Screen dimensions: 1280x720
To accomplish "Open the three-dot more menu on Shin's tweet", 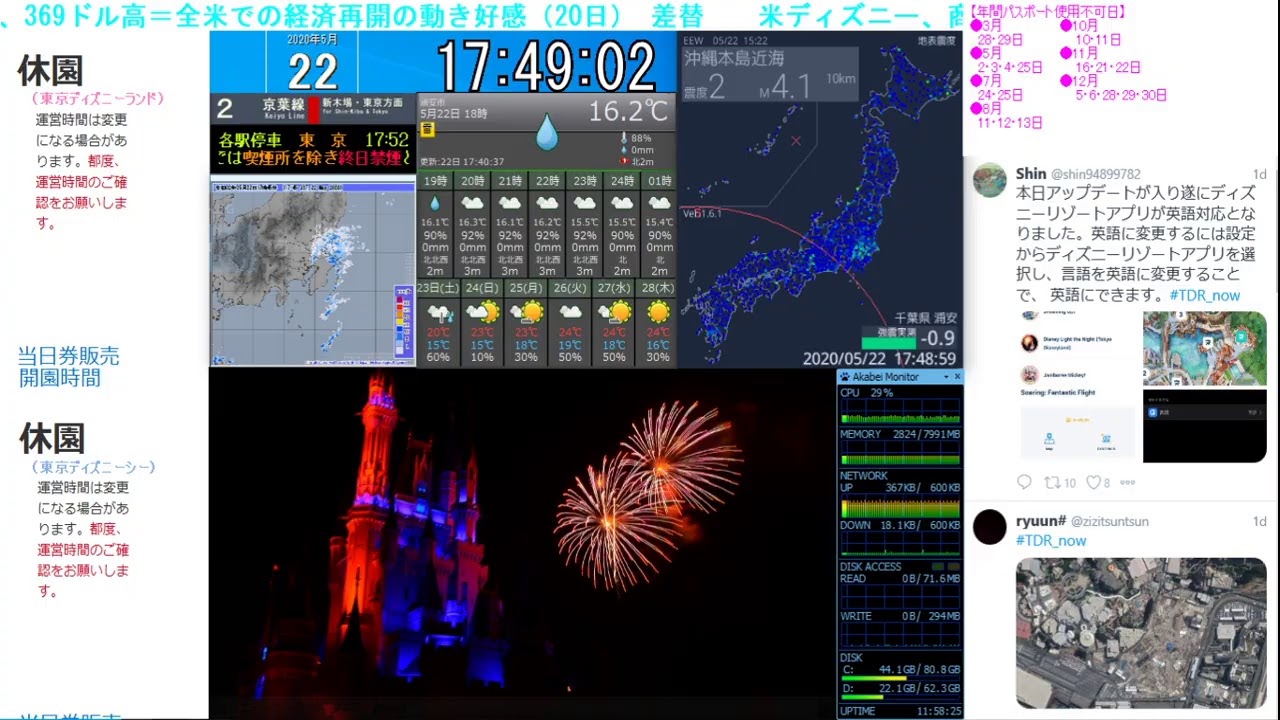I will click(1127, 482).
